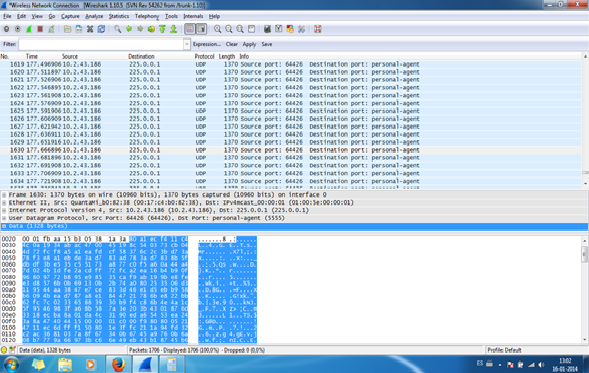The height and width of the screenshot is (373, 589).
Task: Stop the running capture
Action: [40, 29]
